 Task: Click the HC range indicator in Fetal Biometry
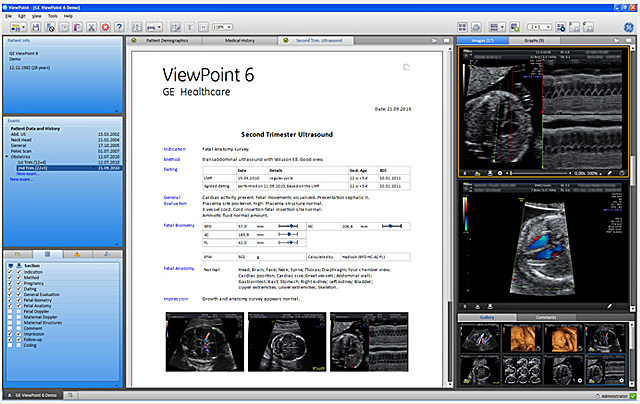(392, 226)
